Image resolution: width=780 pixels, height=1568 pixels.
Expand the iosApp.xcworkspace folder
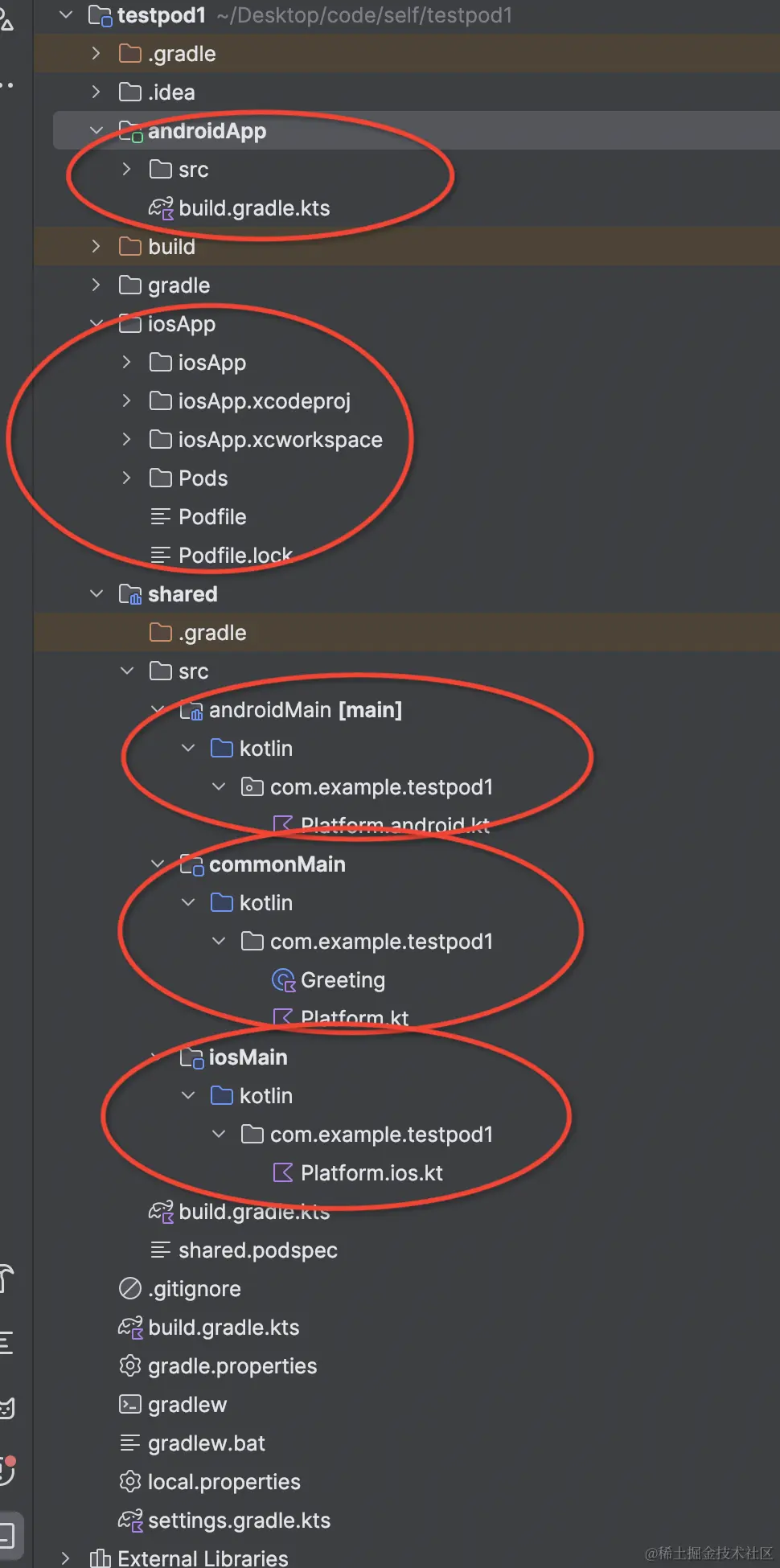pyautogui.click(x=127, y=440)
